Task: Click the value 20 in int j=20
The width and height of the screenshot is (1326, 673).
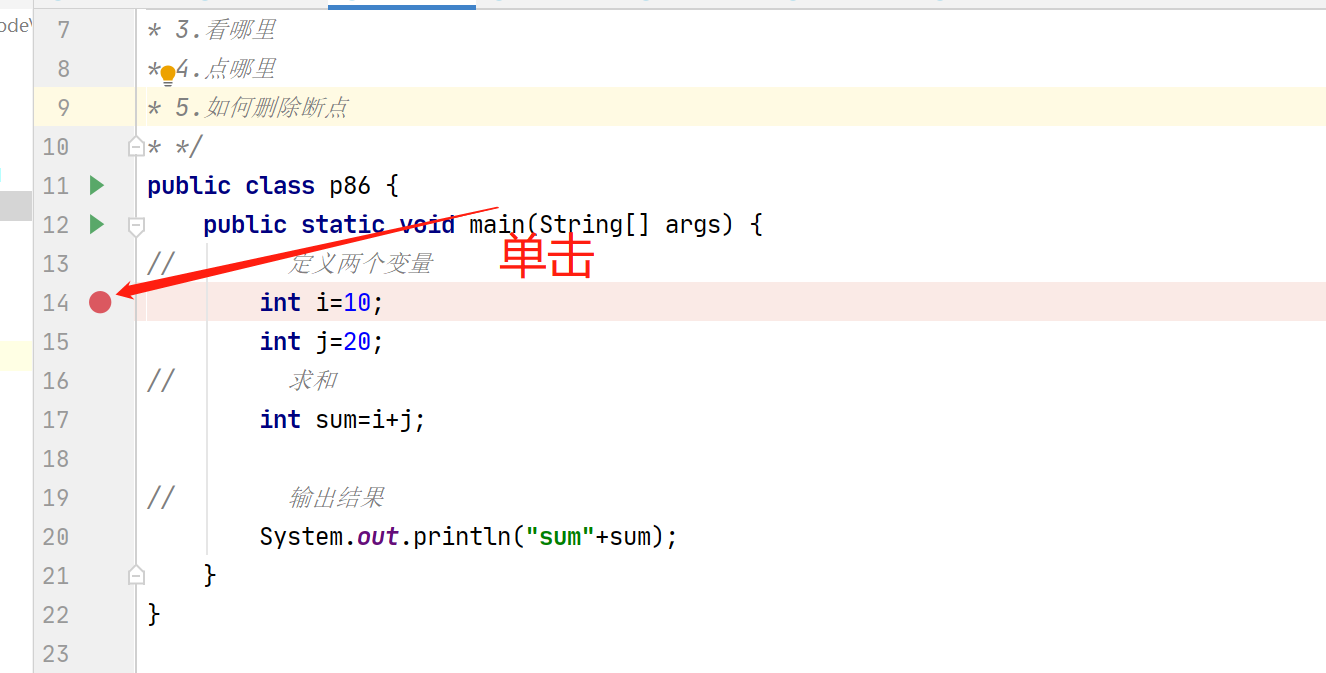Action: coord(357,342)
